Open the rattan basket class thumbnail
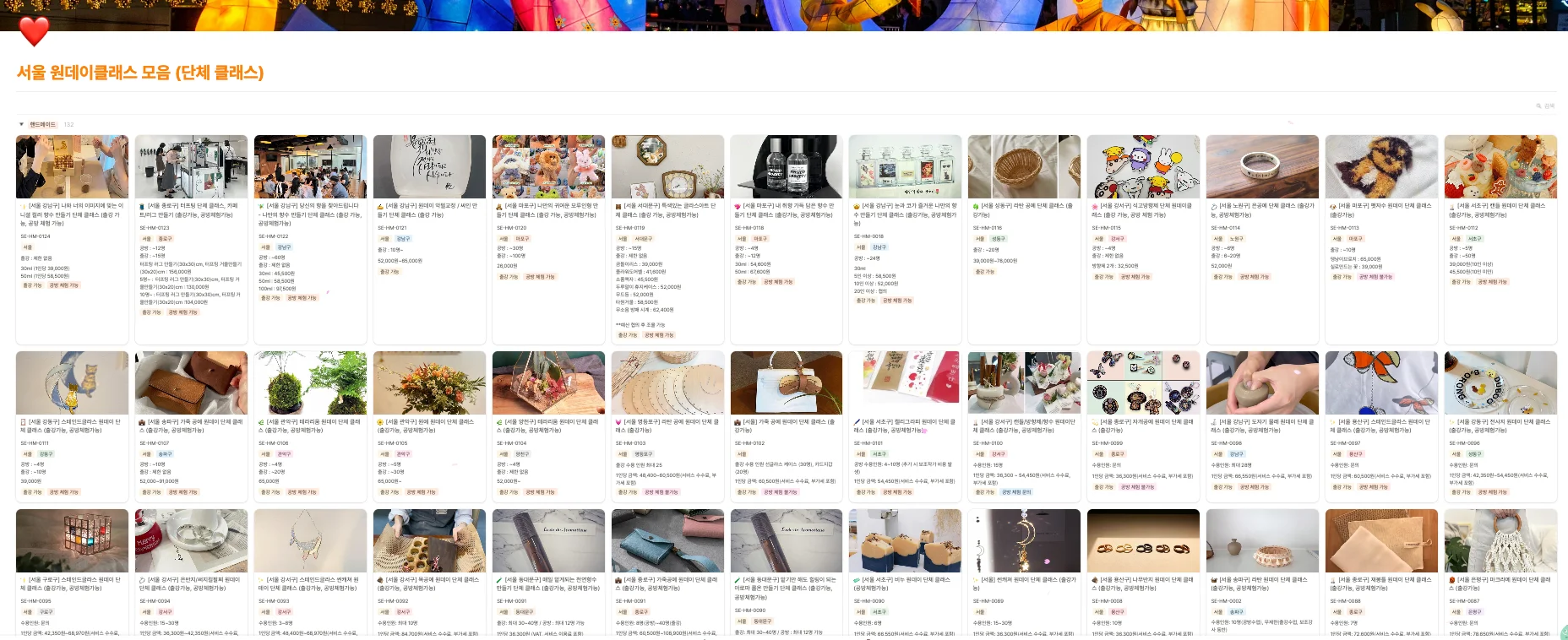1568x640 pixels. [x=1024, y=166]
